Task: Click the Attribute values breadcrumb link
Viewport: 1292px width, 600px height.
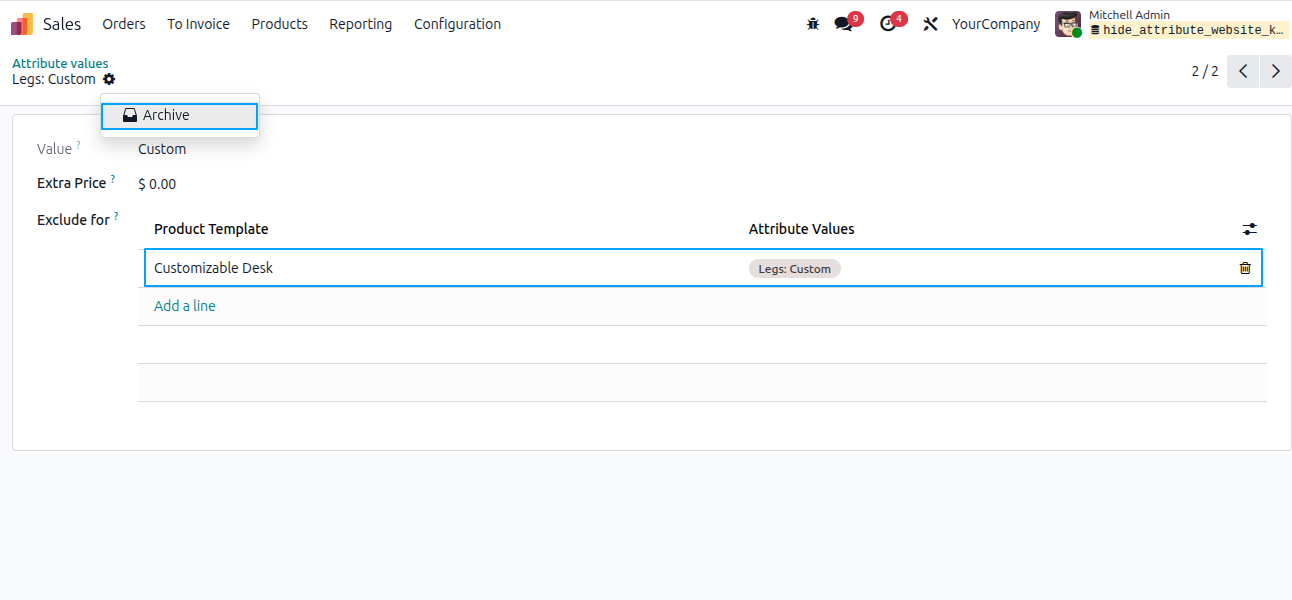Action: pos(60,63)
